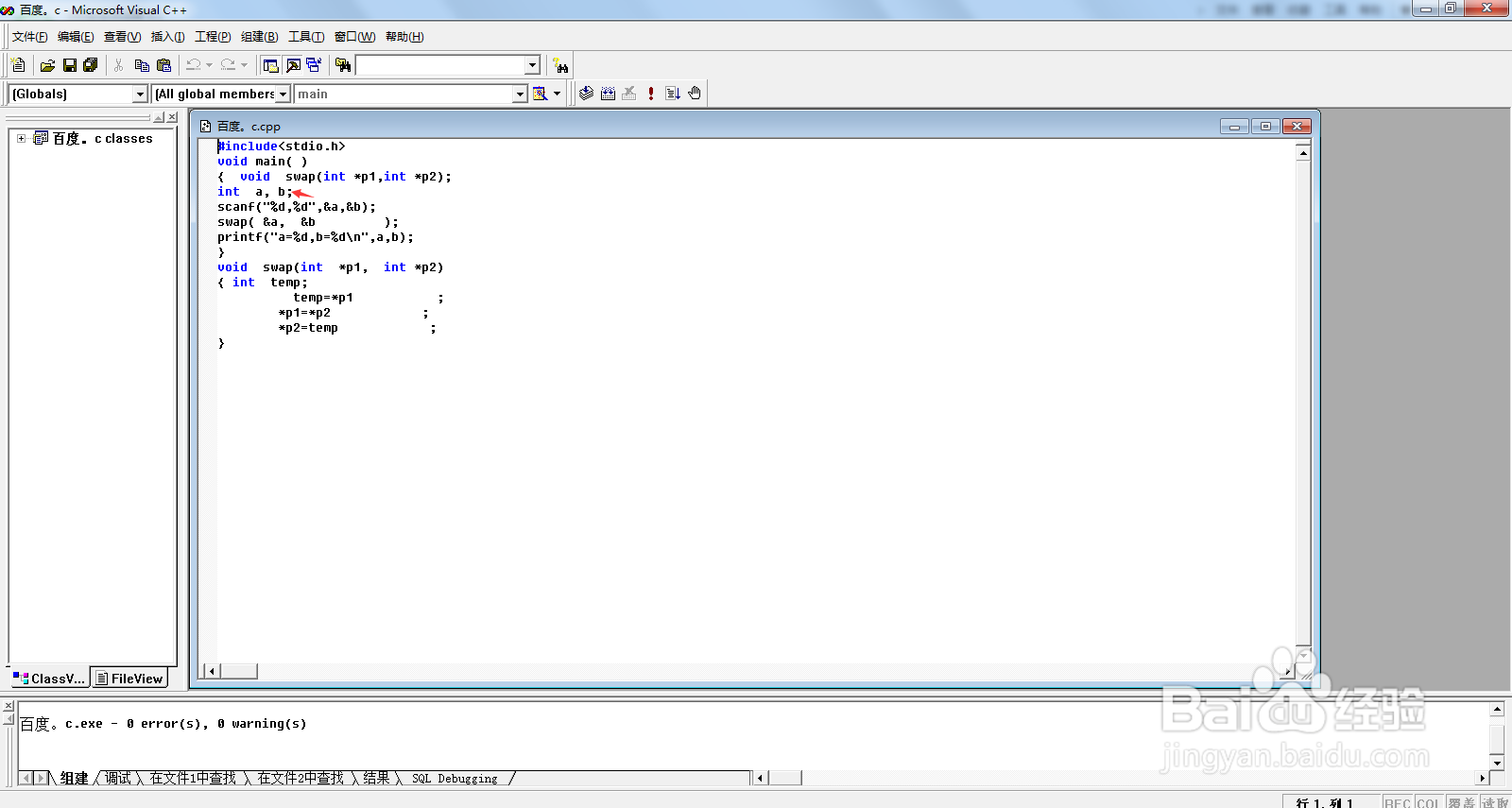
Task: Open the 工程(P) menu
Action: [x=213, y=37]
